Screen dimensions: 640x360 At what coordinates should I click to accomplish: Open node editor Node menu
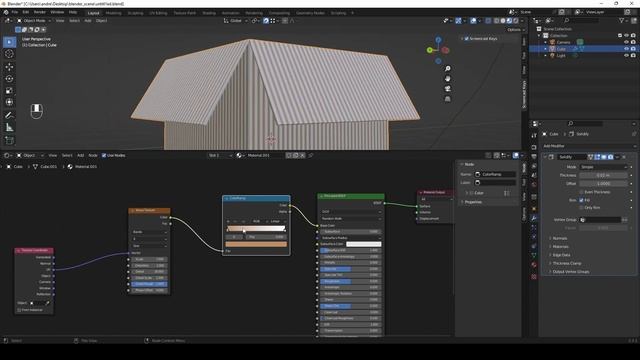[93, 156]
